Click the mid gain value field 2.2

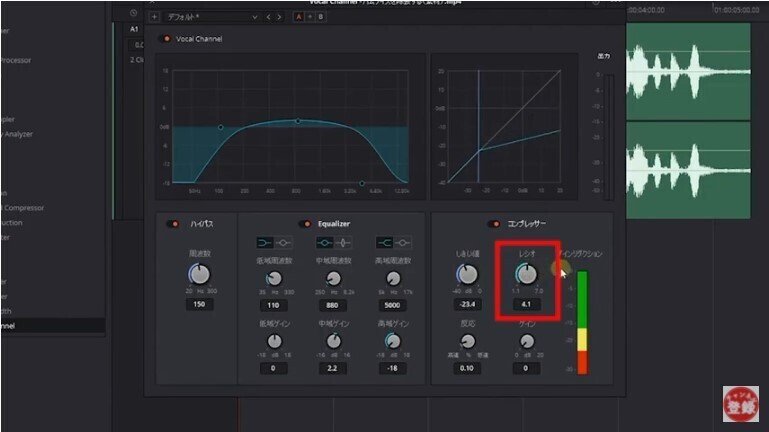333,368
